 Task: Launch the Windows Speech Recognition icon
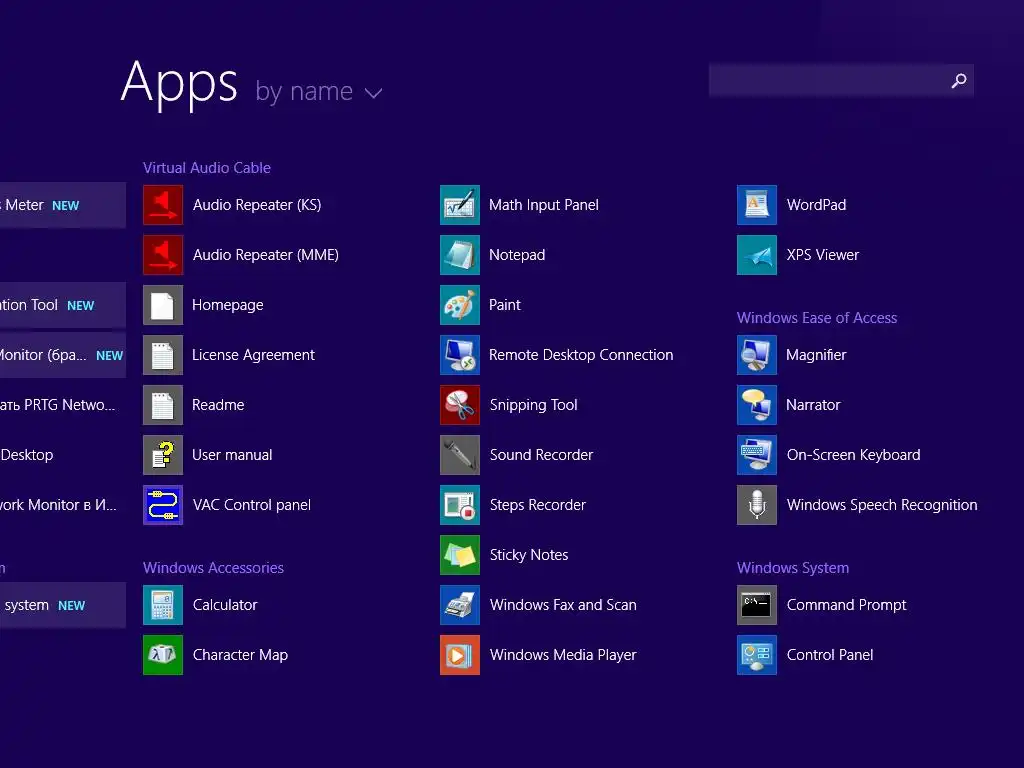[757, 505]
